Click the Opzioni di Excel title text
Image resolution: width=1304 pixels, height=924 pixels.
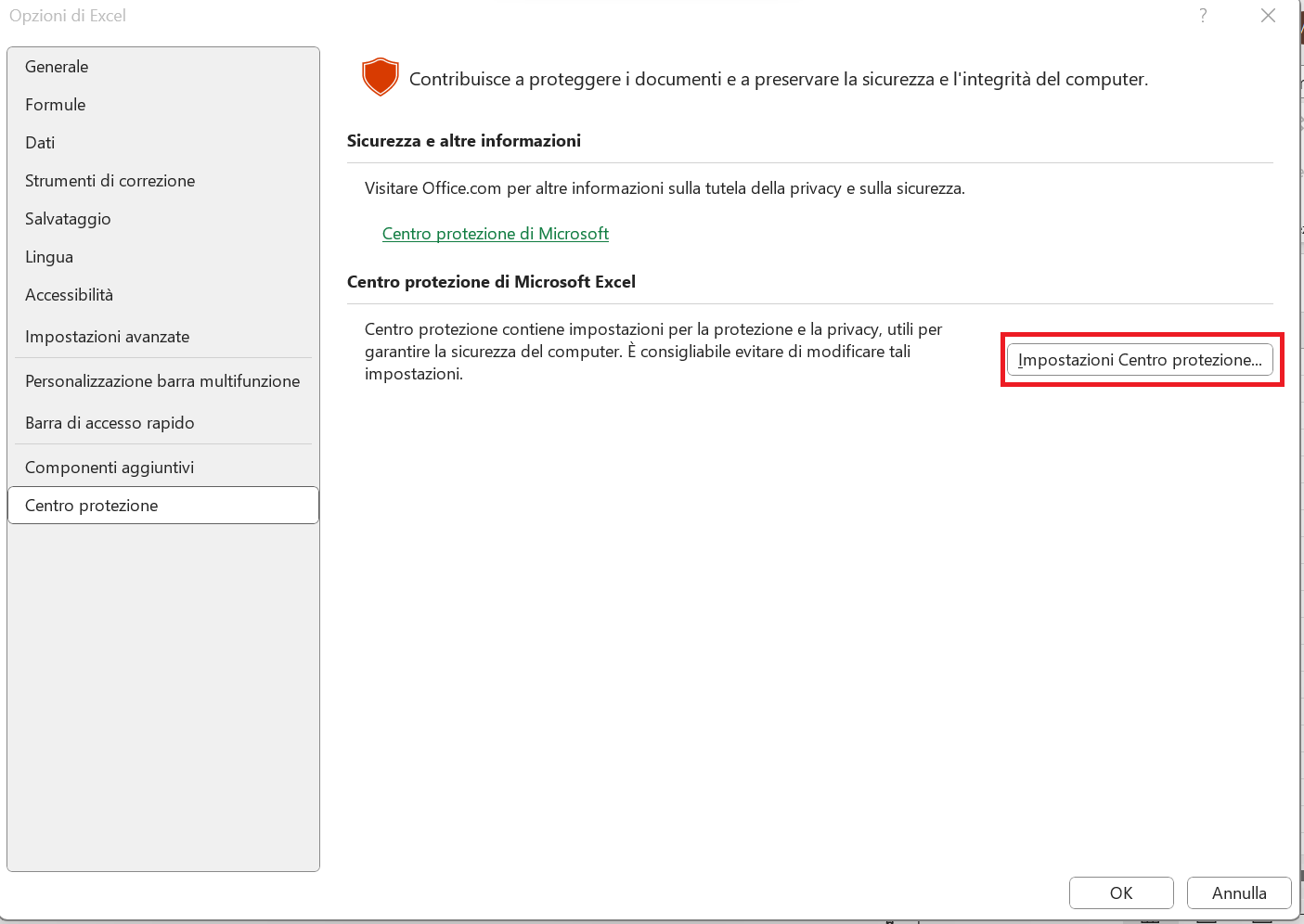click(x=68, y=16)
